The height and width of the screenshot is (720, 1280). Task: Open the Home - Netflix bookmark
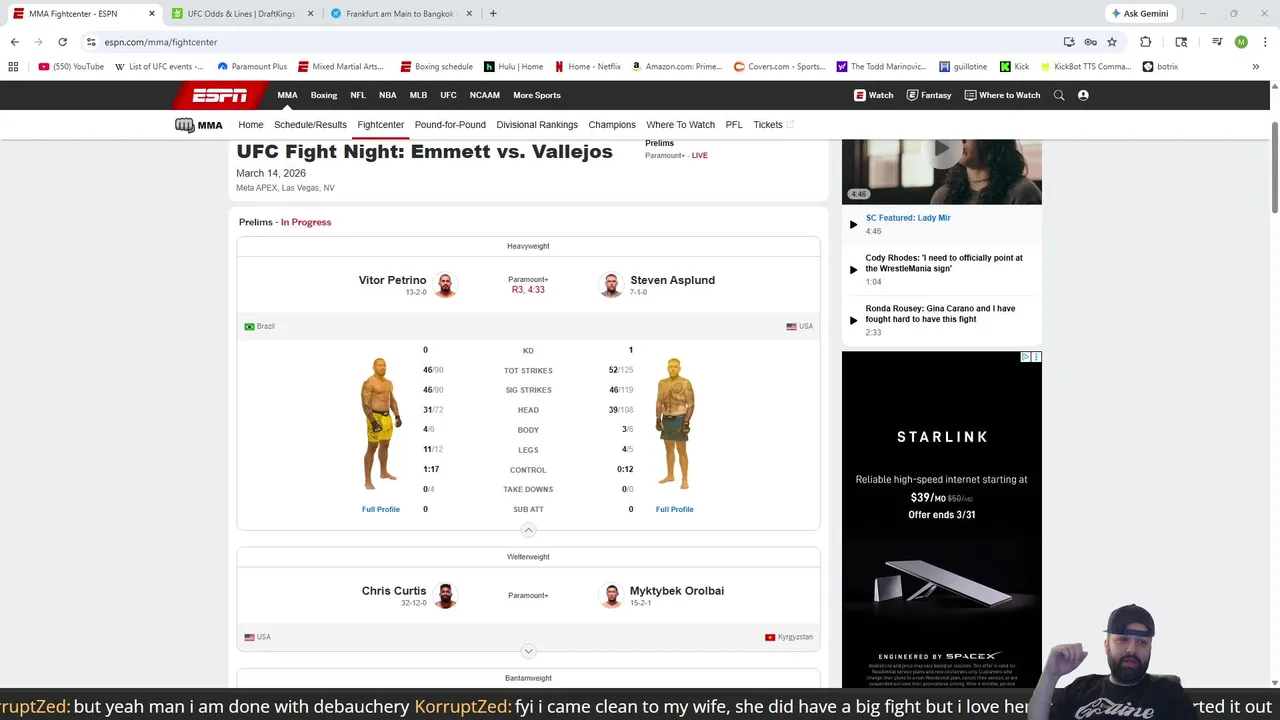pos(588,66)
